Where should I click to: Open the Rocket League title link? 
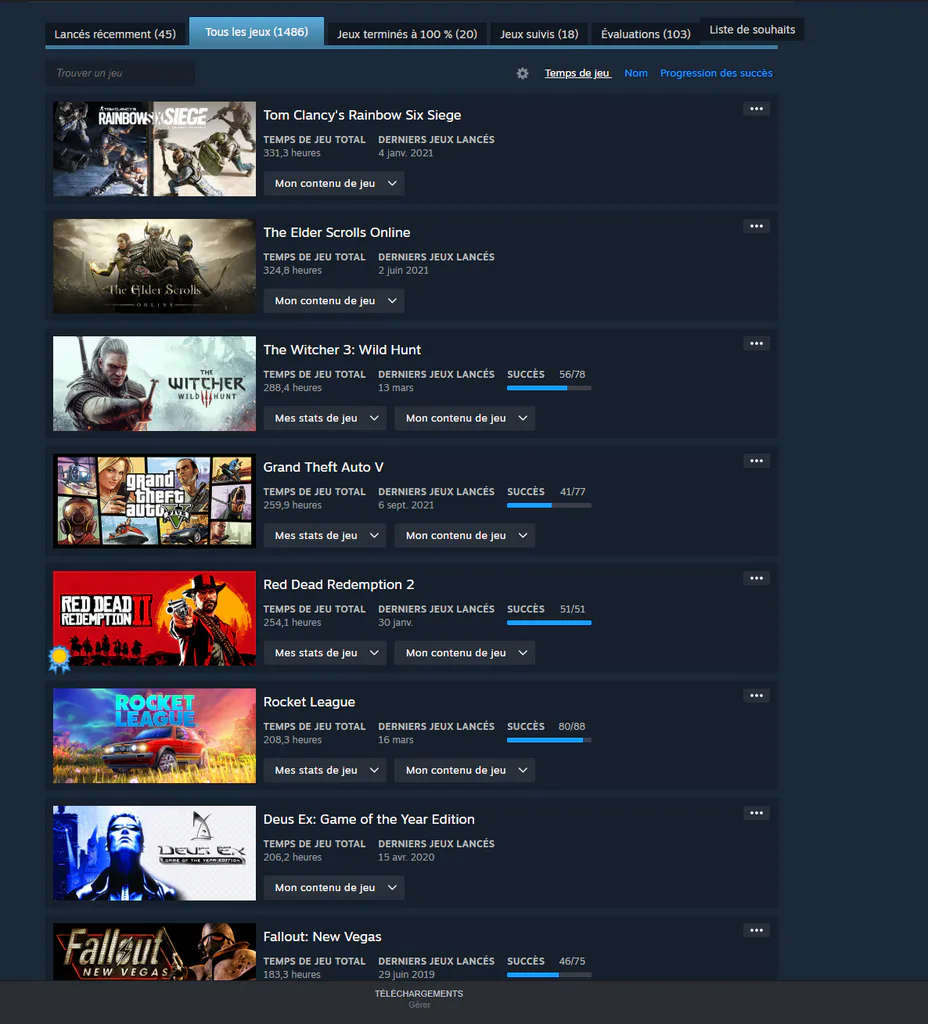coord(309,702)
